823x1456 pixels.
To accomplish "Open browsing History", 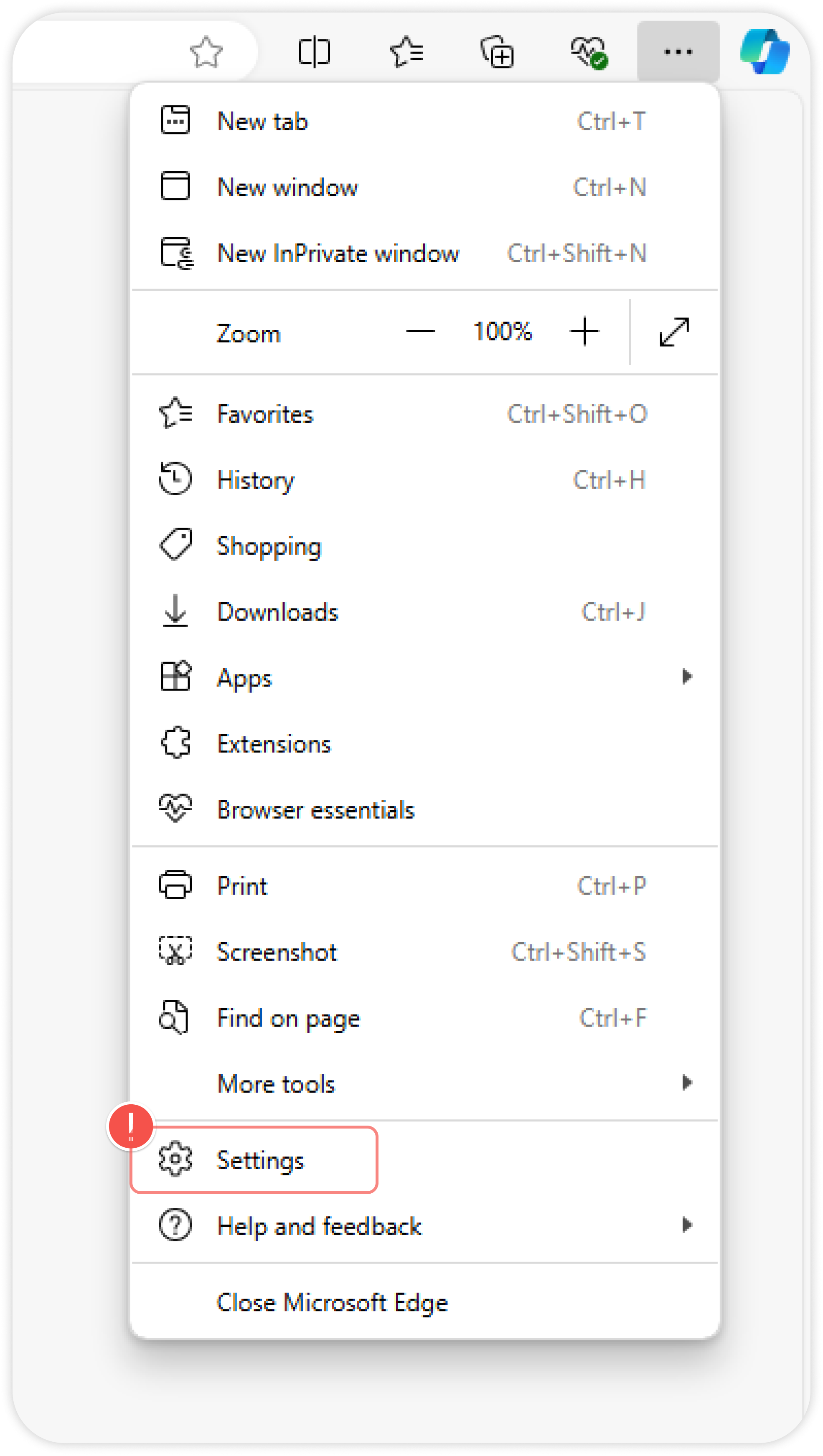I will point(256,480).
